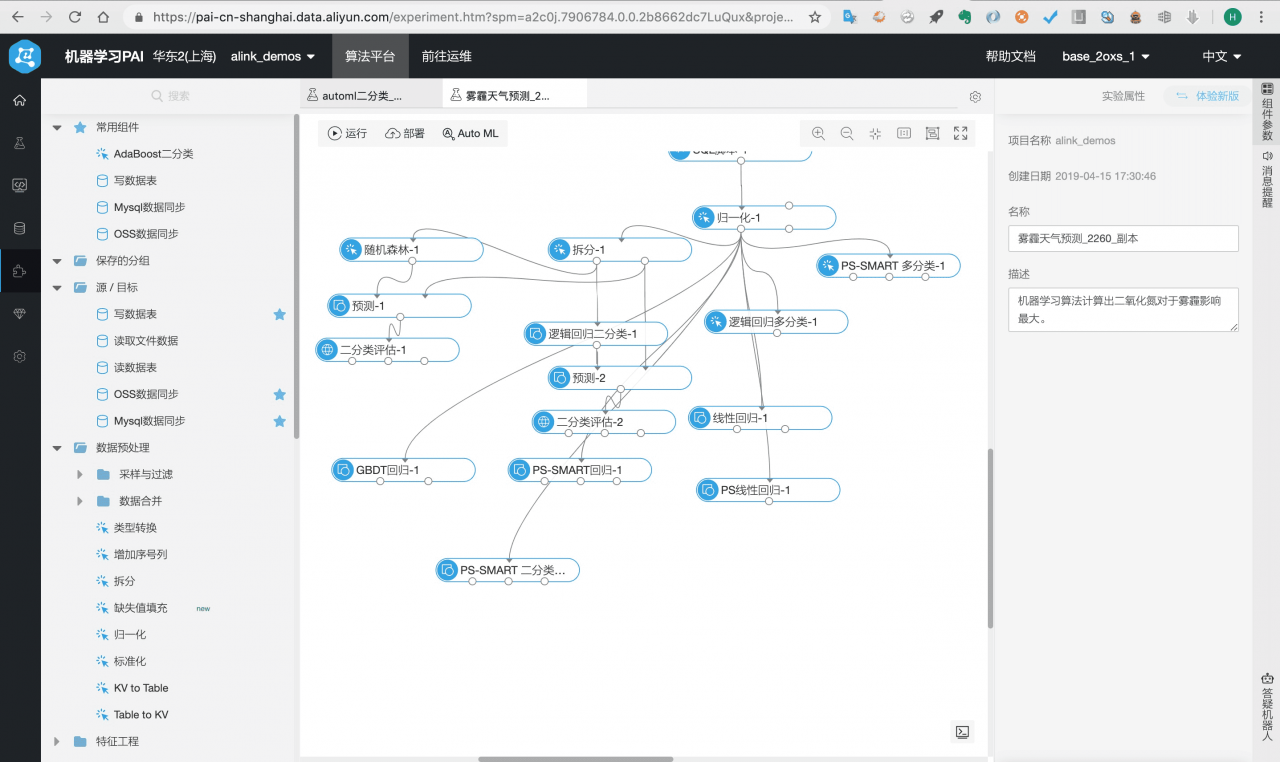1280x762 pixels.
Task: Open the diamond models icon in sidebar
Action: tap(20, 314)
